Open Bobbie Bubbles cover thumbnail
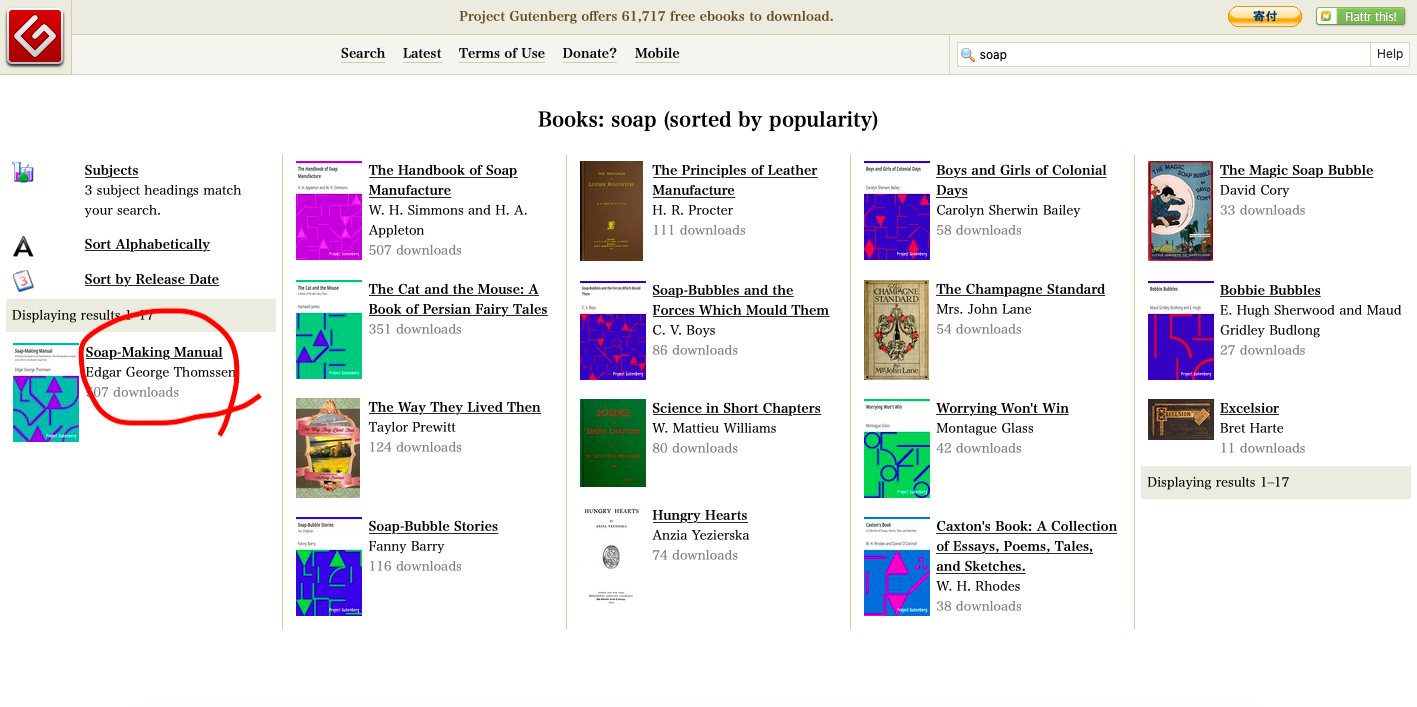This screenshot has height=707, width=1417. 1181,330
